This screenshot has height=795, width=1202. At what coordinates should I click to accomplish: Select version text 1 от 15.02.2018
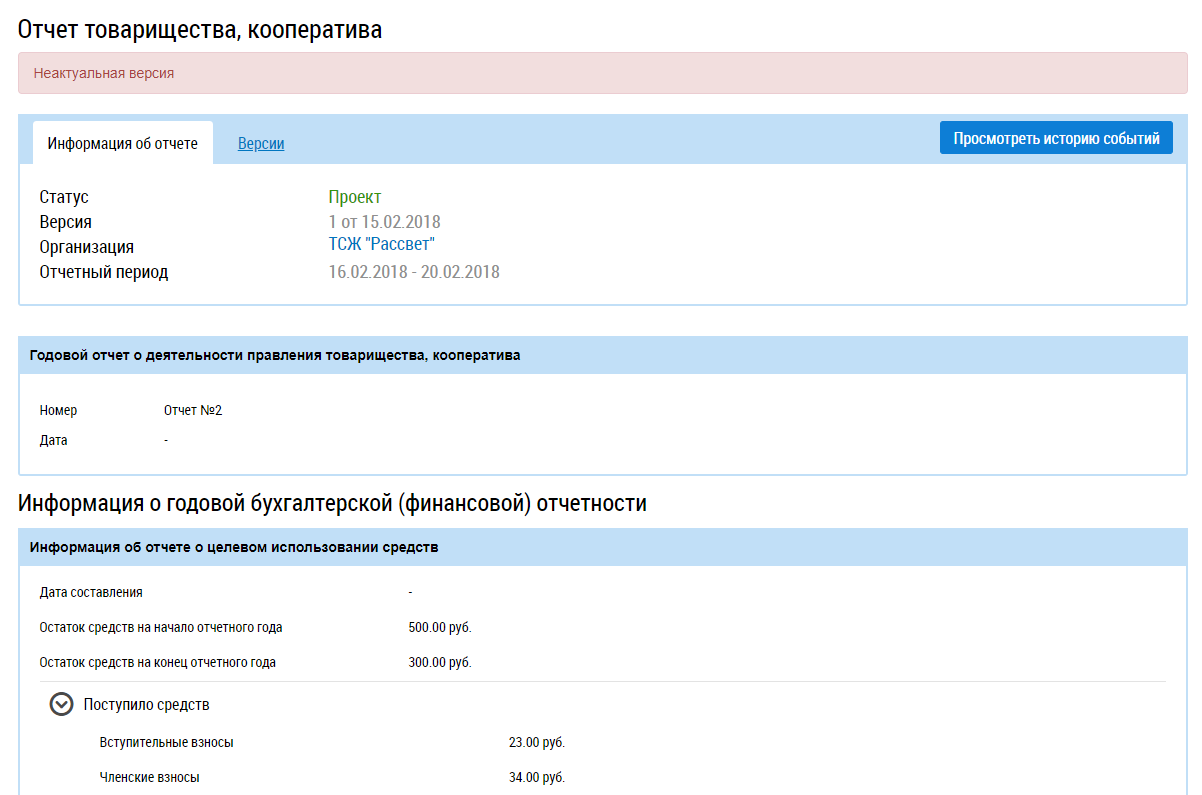pos(384,222)
